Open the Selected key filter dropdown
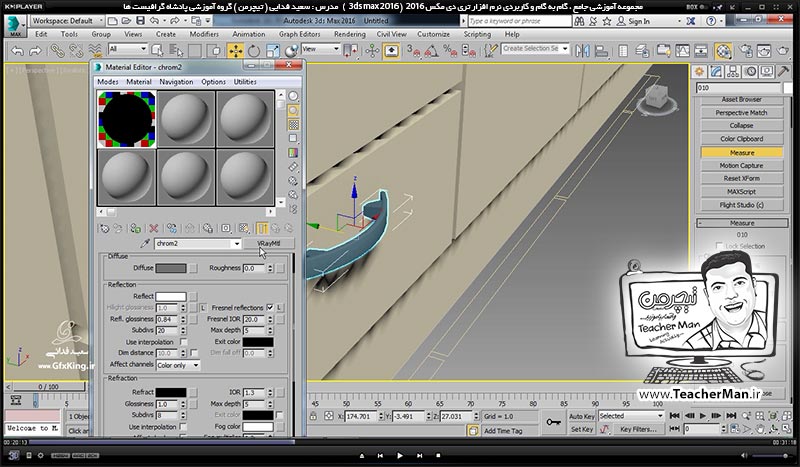This screenshot has height=467, width=800. [631, 416]
